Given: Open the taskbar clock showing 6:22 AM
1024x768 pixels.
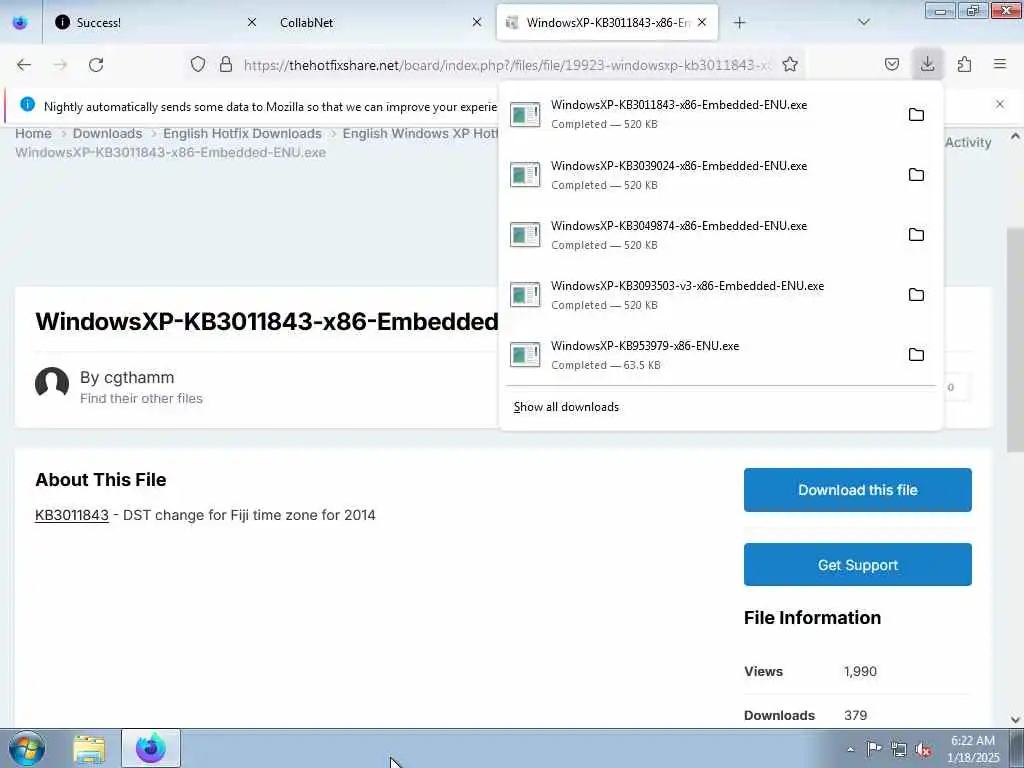Looking at the screenshot, I should [972, 748].
